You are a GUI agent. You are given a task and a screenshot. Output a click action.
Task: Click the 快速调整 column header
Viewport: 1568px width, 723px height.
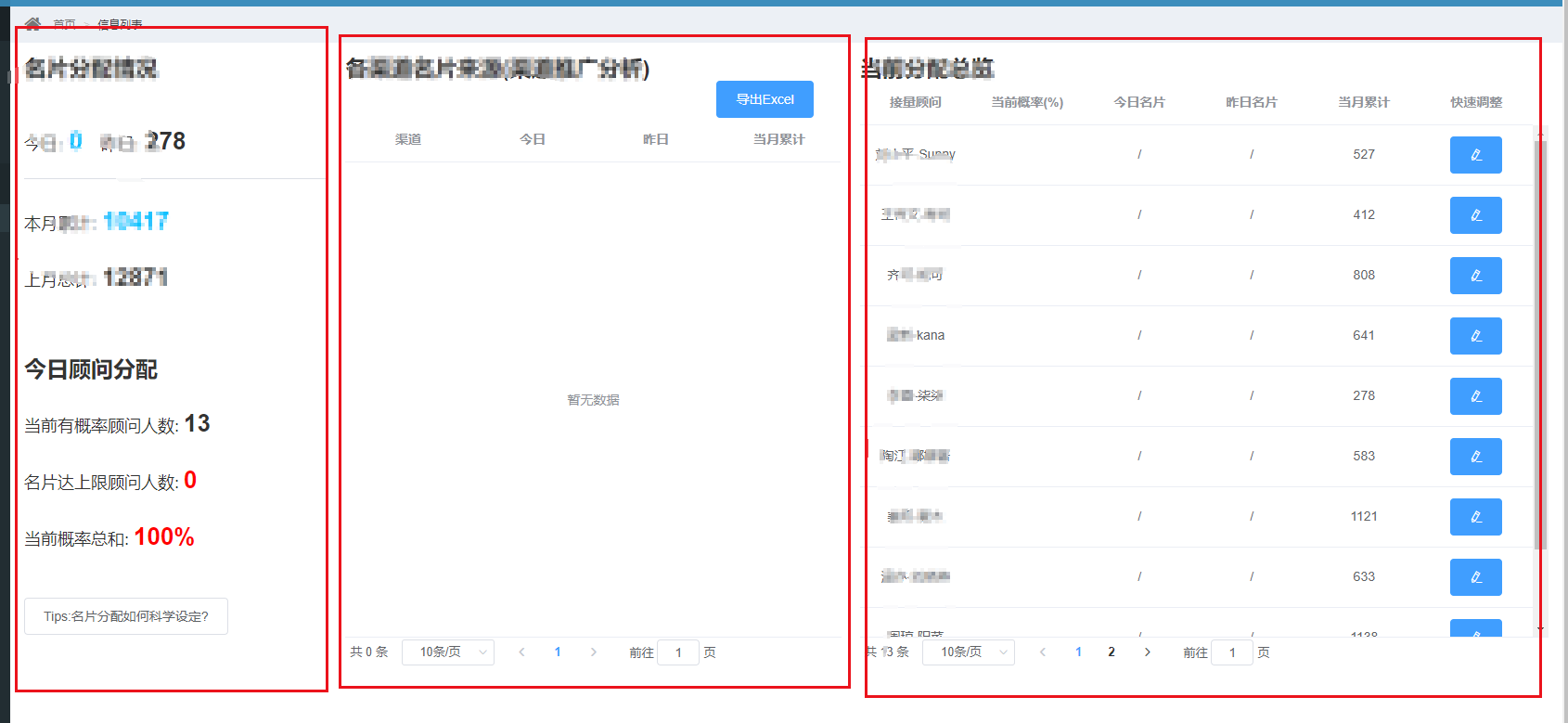tap(1476, 102)
